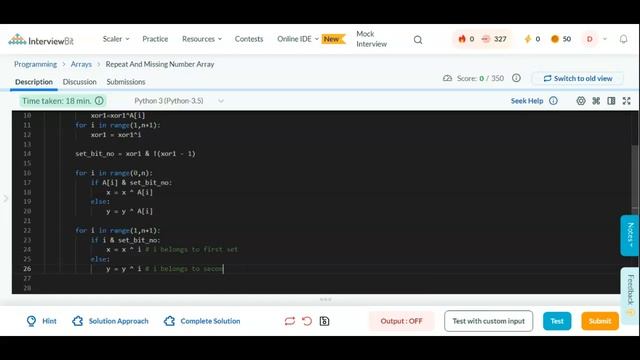Viewport: 640px width, 360px height.
Task: Click the editor resize handle dots
Action: 325,299
